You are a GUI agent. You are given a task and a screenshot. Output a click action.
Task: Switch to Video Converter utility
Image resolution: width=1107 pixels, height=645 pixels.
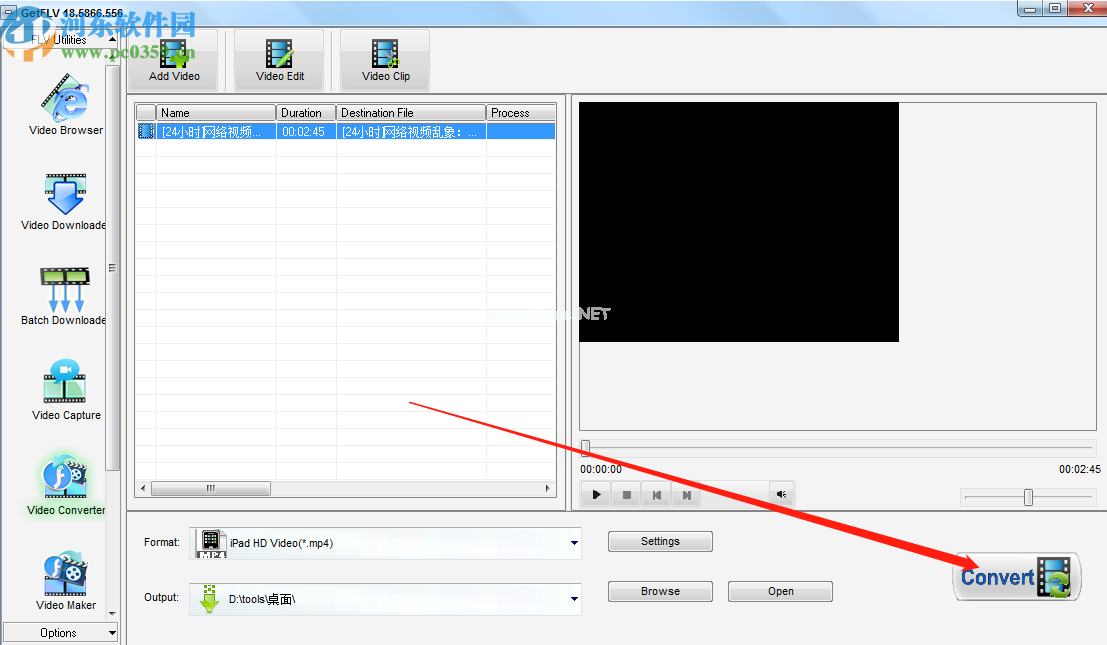(66, 485)
